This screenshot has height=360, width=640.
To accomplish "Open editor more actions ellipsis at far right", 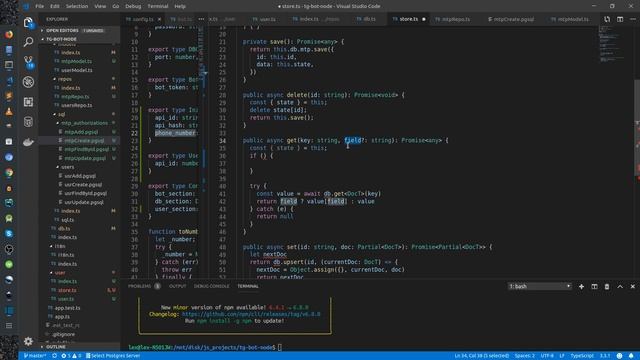I will pos(633,19).
